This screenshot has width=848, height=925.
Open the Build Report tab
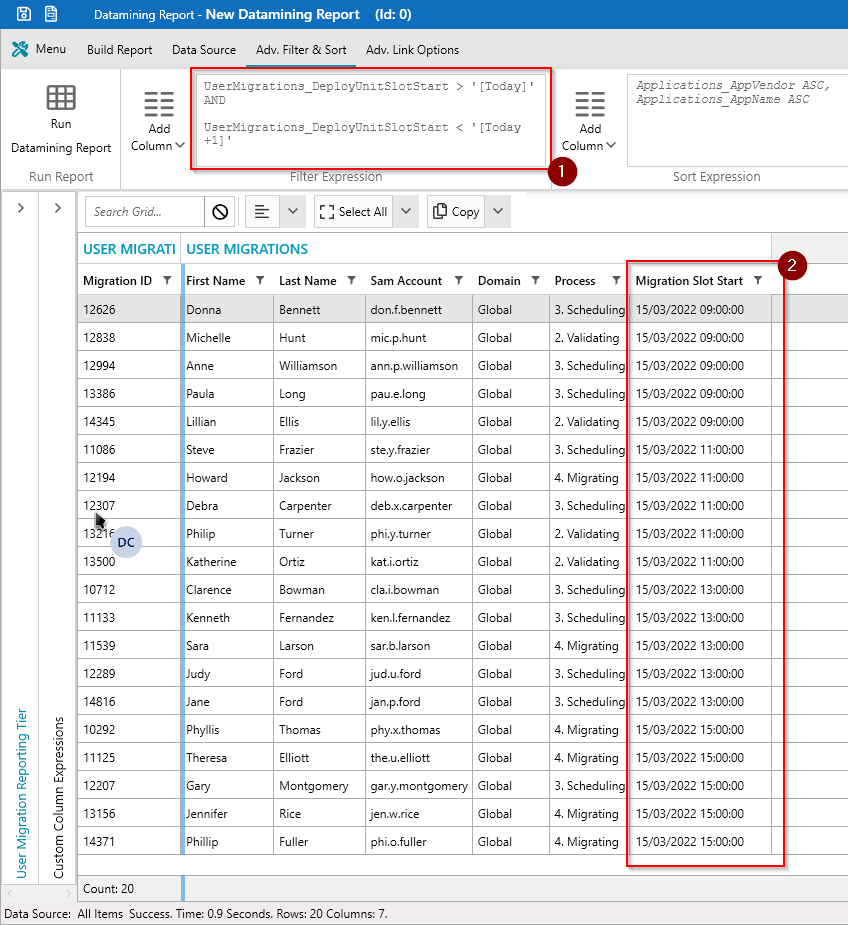[x=119, y=50]
